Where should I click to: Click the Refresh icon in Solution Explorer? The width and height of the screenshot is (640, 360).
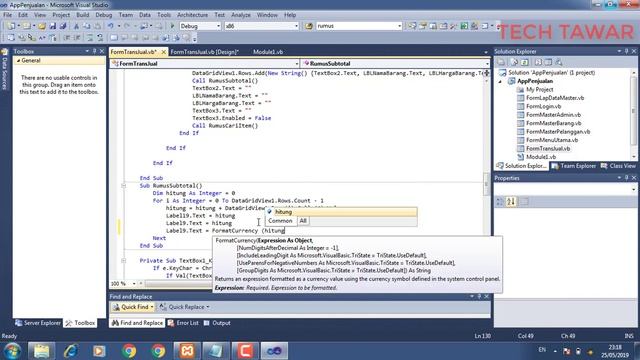coord(524,62)
